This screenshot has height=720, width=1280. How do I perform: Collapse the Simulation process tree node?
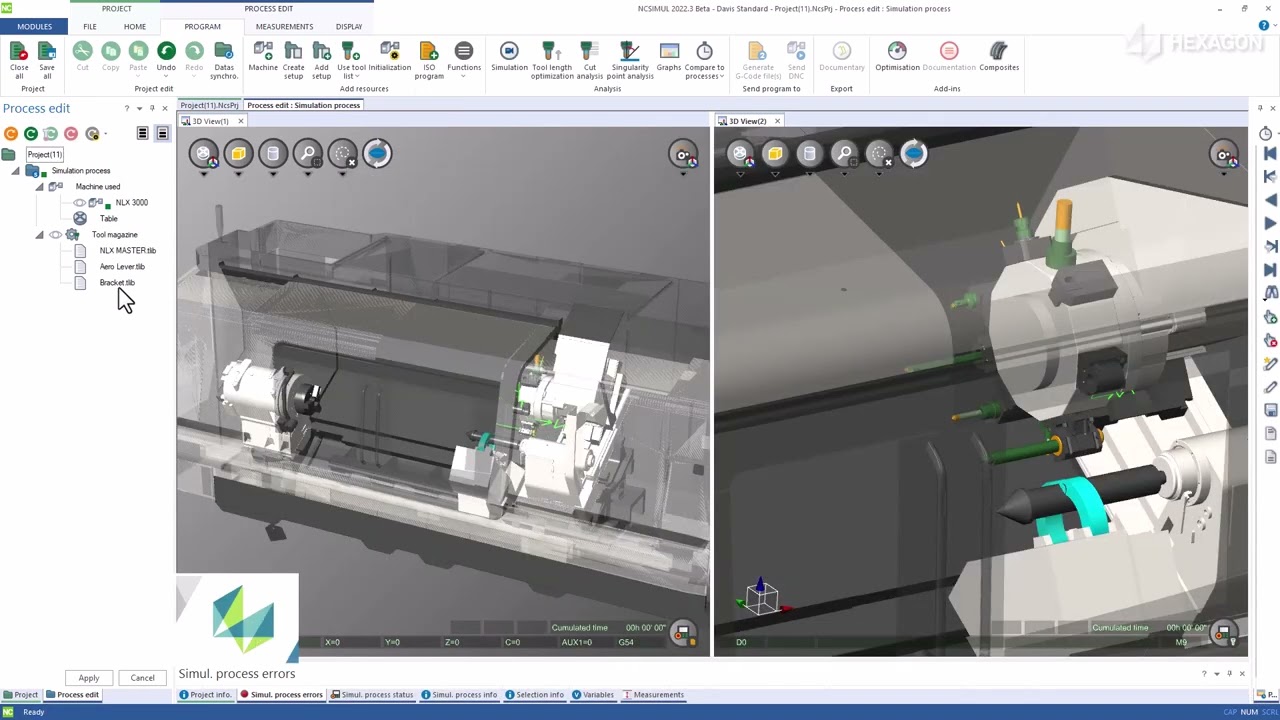click(16, 171)
